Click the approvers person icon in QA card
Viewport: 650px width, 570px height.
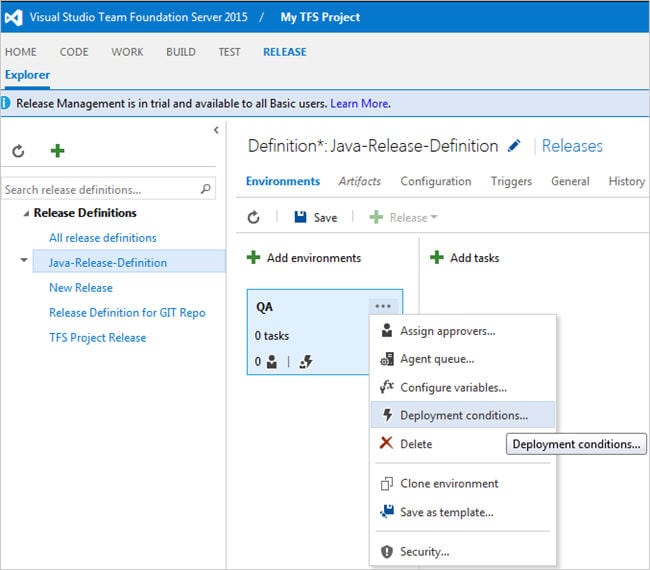pos(272,361)
